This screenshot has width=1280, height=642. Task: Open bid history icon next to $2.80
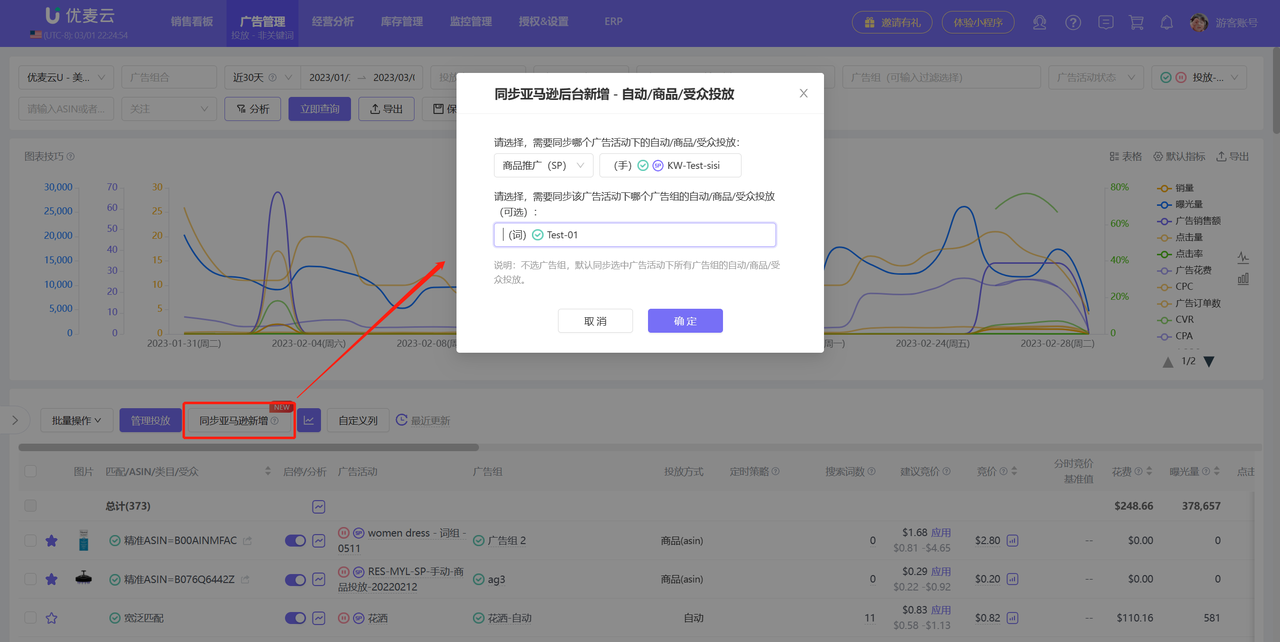(x=1012, y=541)
